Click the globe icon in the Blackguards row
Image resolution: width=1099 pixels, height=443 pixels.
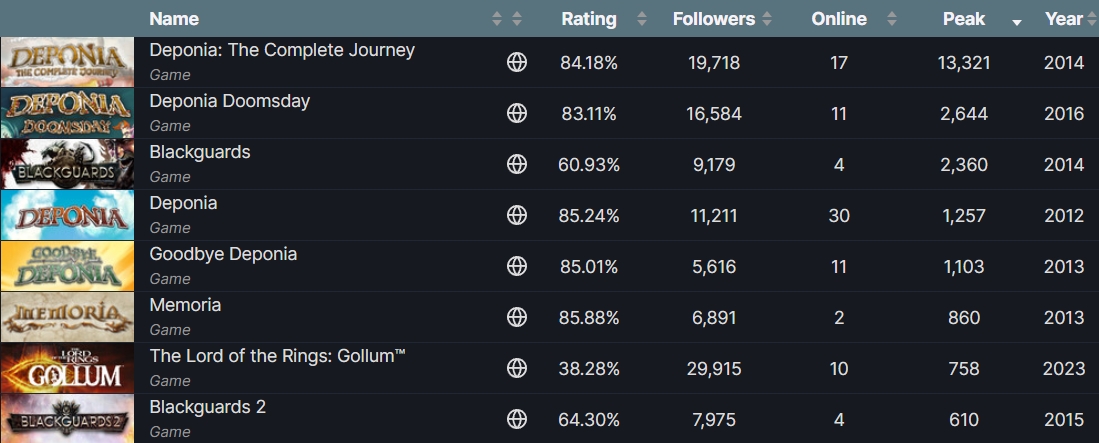[x=516, y=164]
